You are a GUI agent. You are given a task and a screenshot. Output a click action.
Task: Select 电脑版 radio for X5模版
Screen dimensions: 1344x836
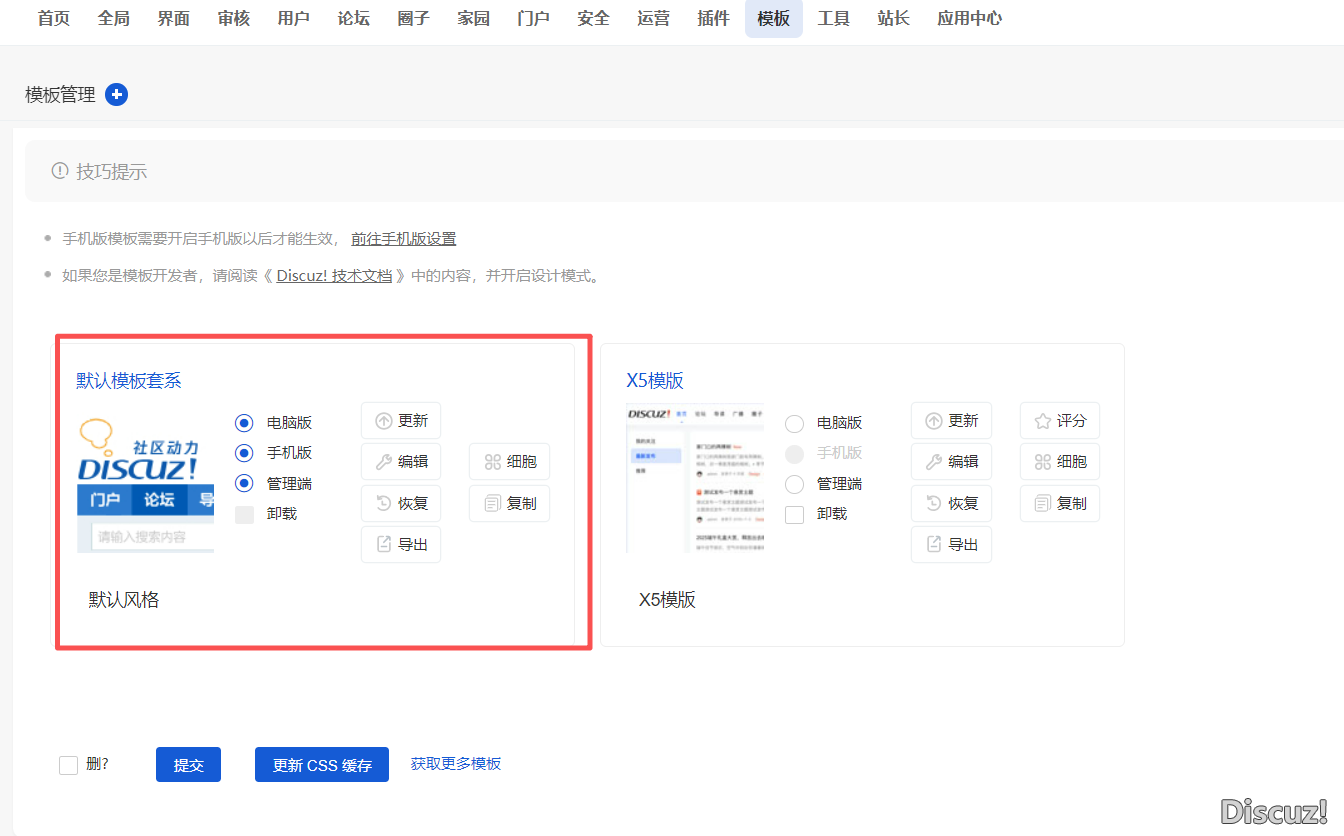tap(794, 423)
